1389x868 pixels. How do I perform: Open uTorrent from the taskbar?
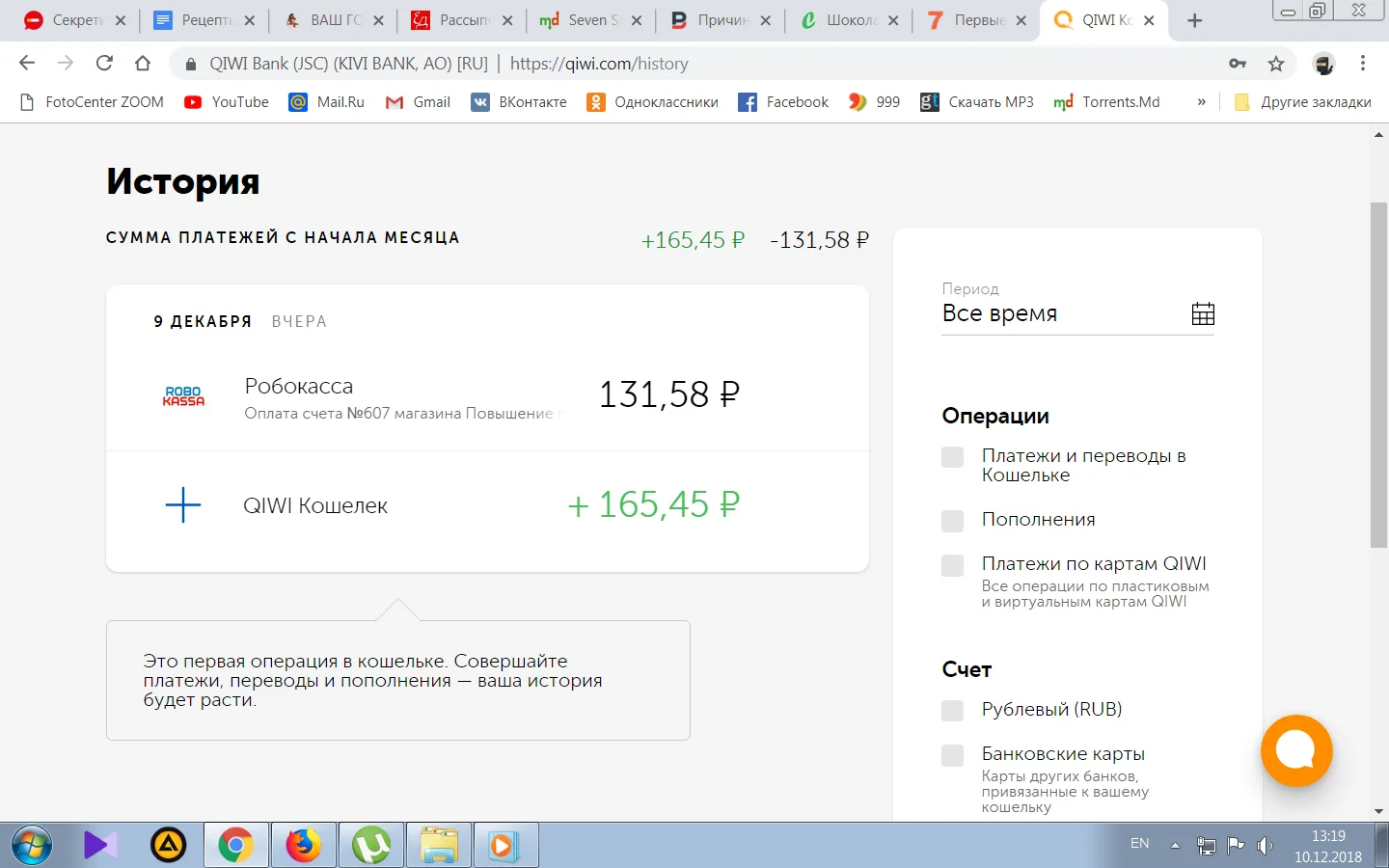(370, 846)
